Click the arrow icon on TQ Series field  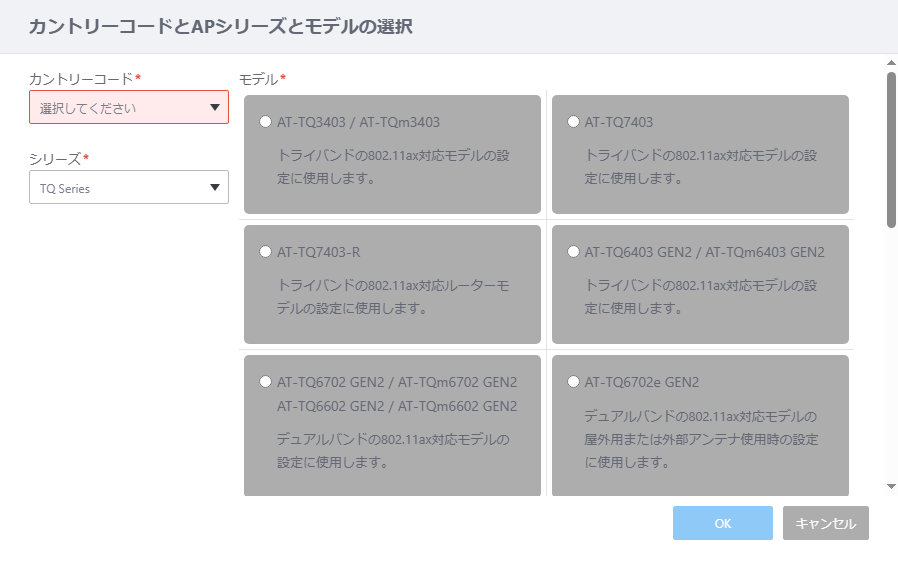pyautogui.click(x=215, y=187)
